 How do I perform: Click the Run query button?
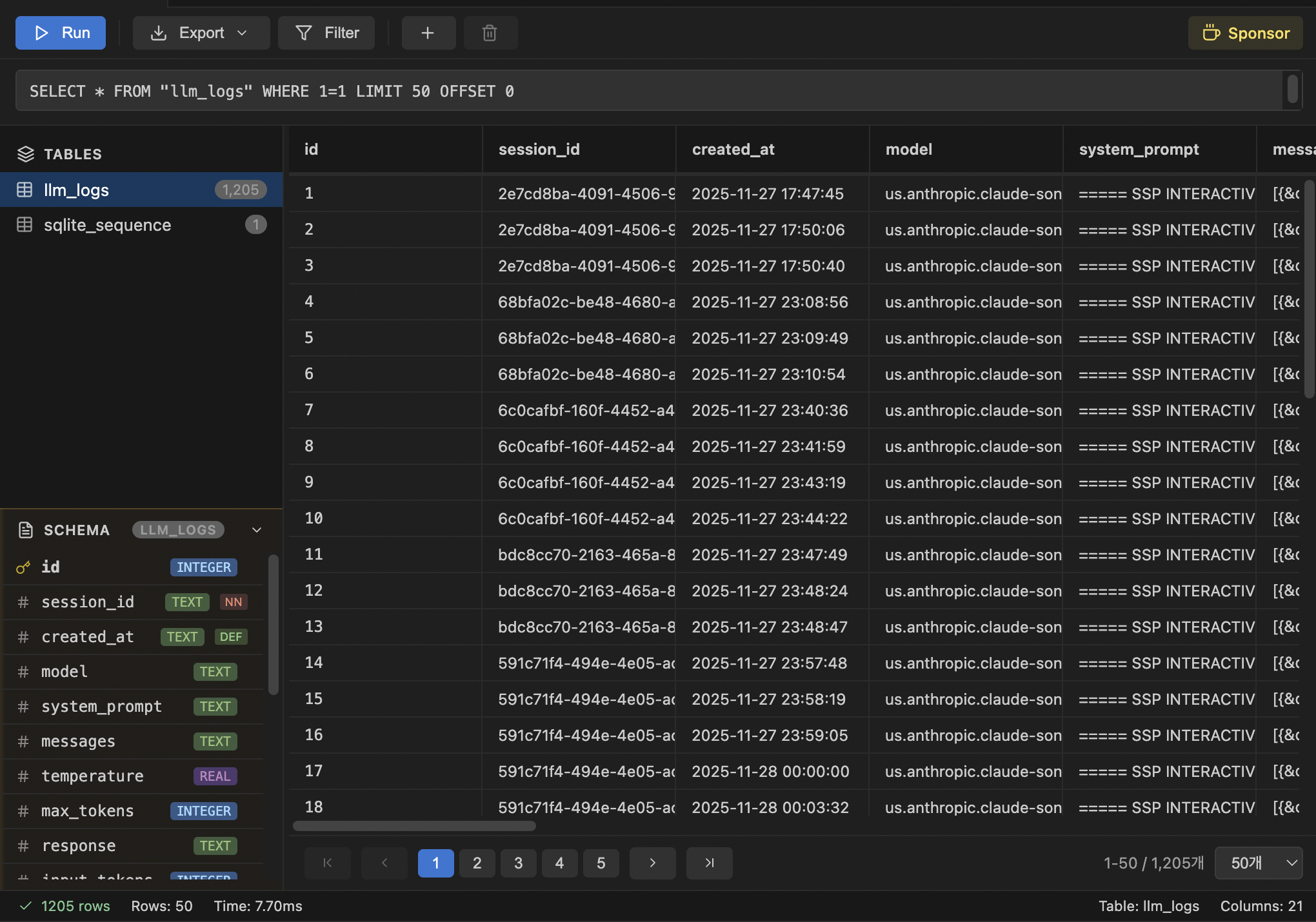[61, 33]
